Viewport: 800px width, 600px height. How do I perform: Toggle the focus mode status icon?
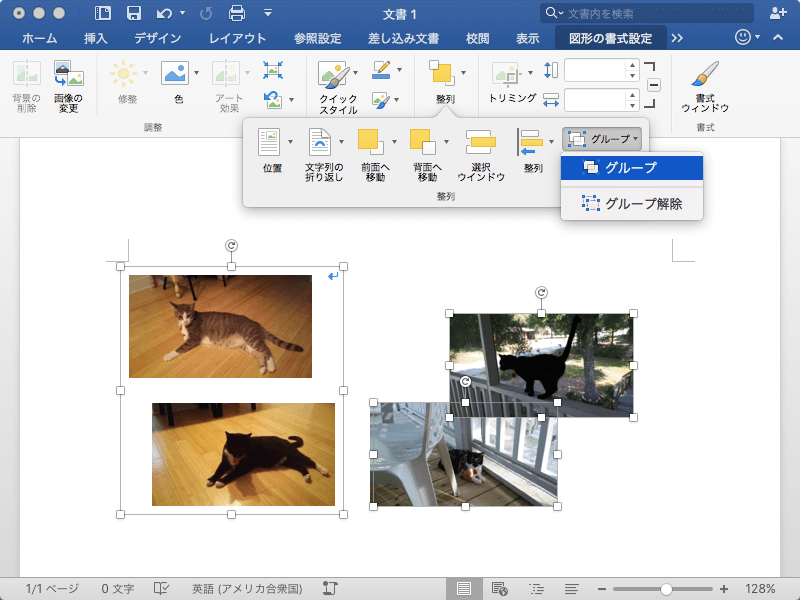(330, 589)
